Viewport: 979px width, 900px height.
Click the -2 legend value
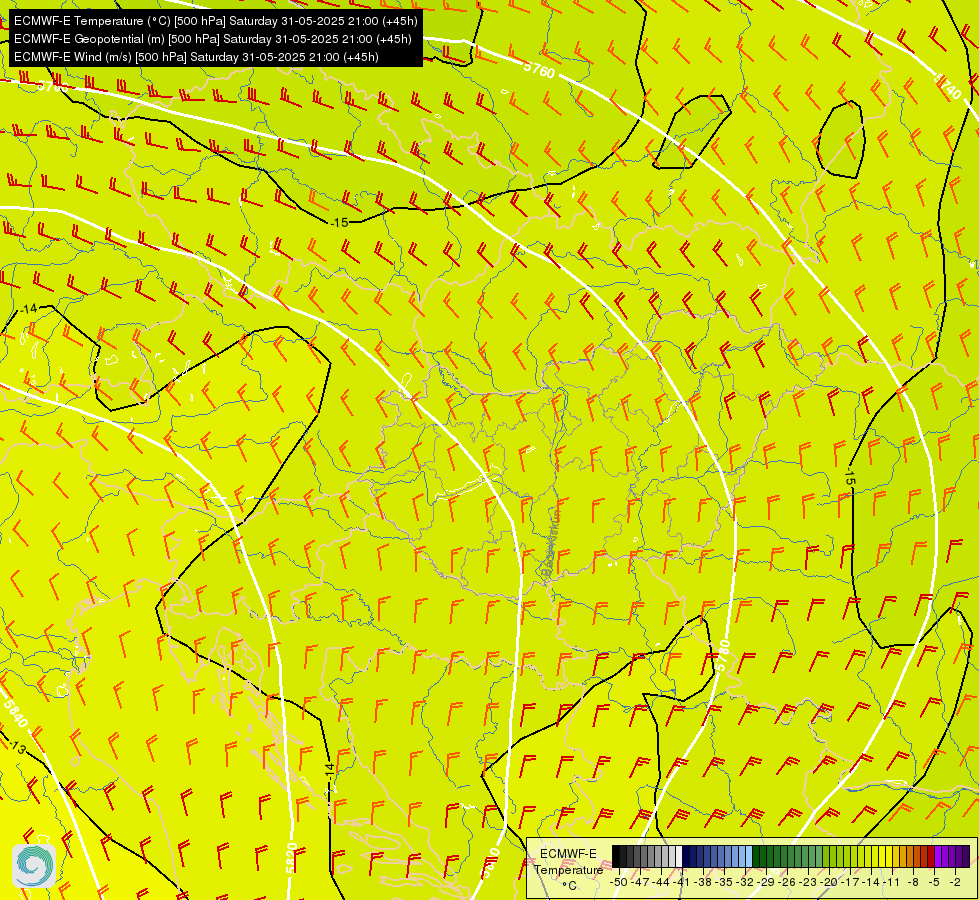[x=955, y=882]
